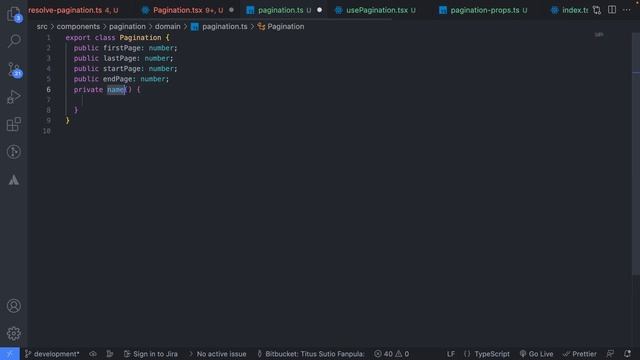Click the remote window indicator in status bar
This screenshot has width=640, height=360.
point(10,354)
